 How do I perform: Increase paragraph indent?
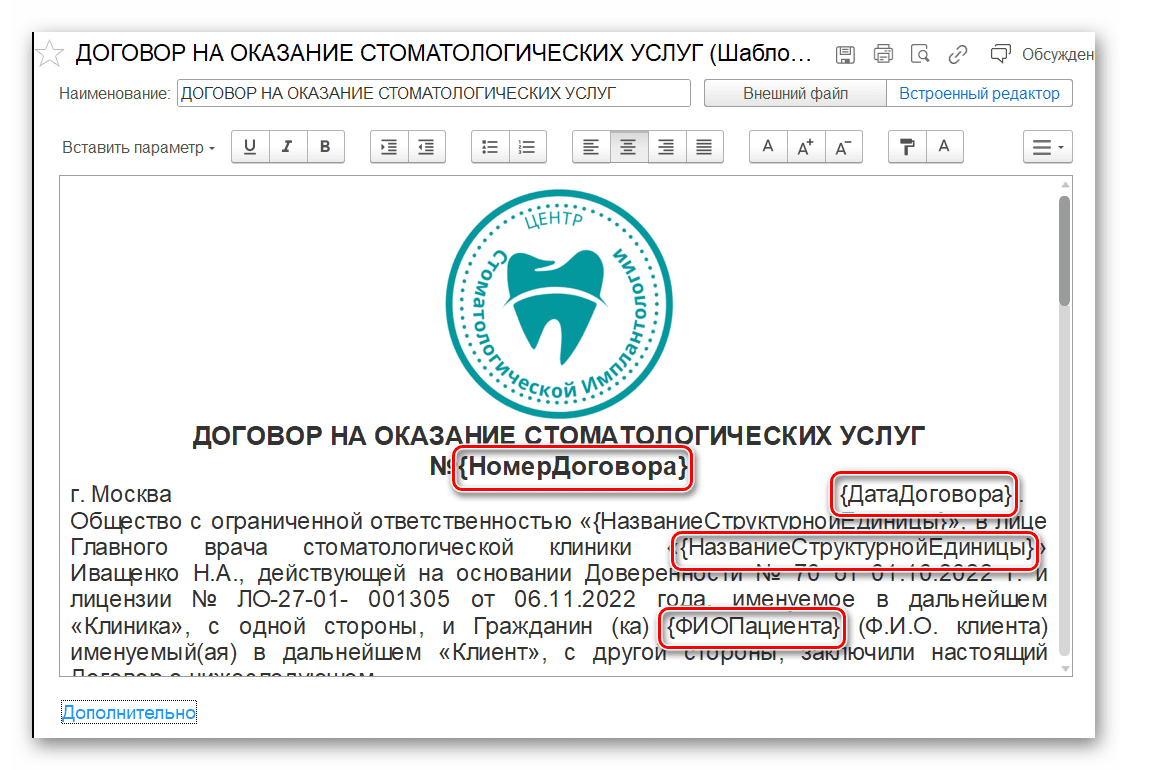click(x=389, y=146)
